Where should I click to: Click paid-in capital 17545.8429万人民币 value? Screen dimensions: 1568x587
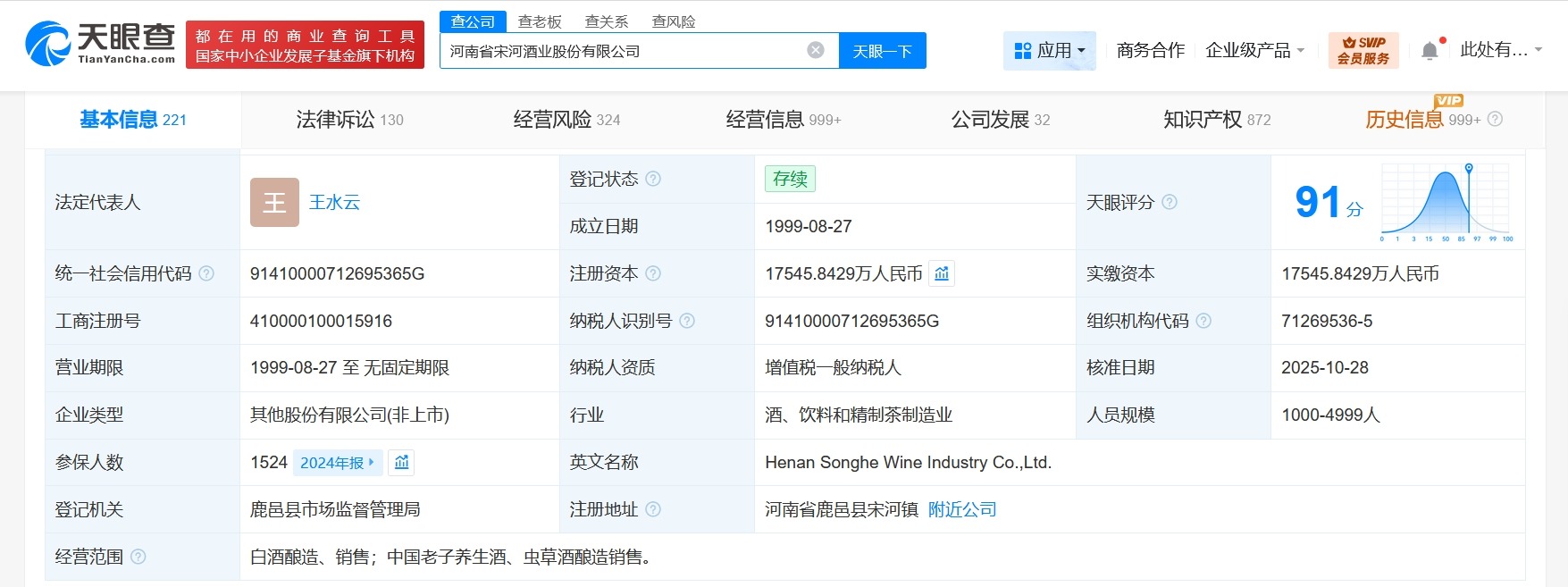[x=1360, y=273]
